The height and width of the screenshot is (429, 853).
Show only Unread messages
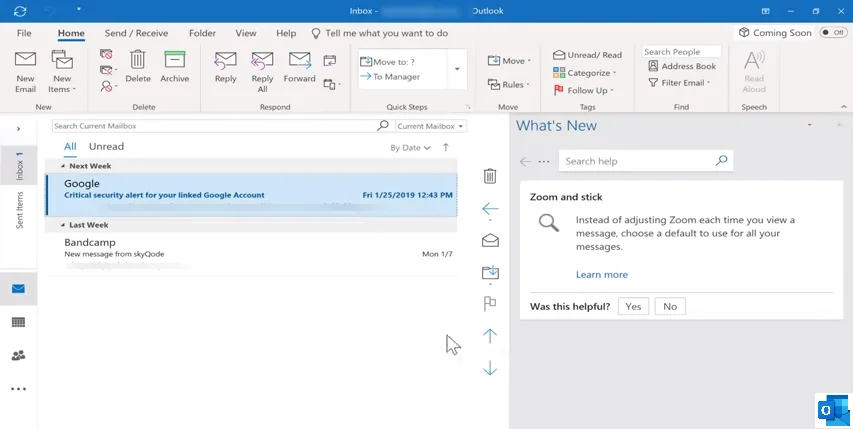coord(106,147)
